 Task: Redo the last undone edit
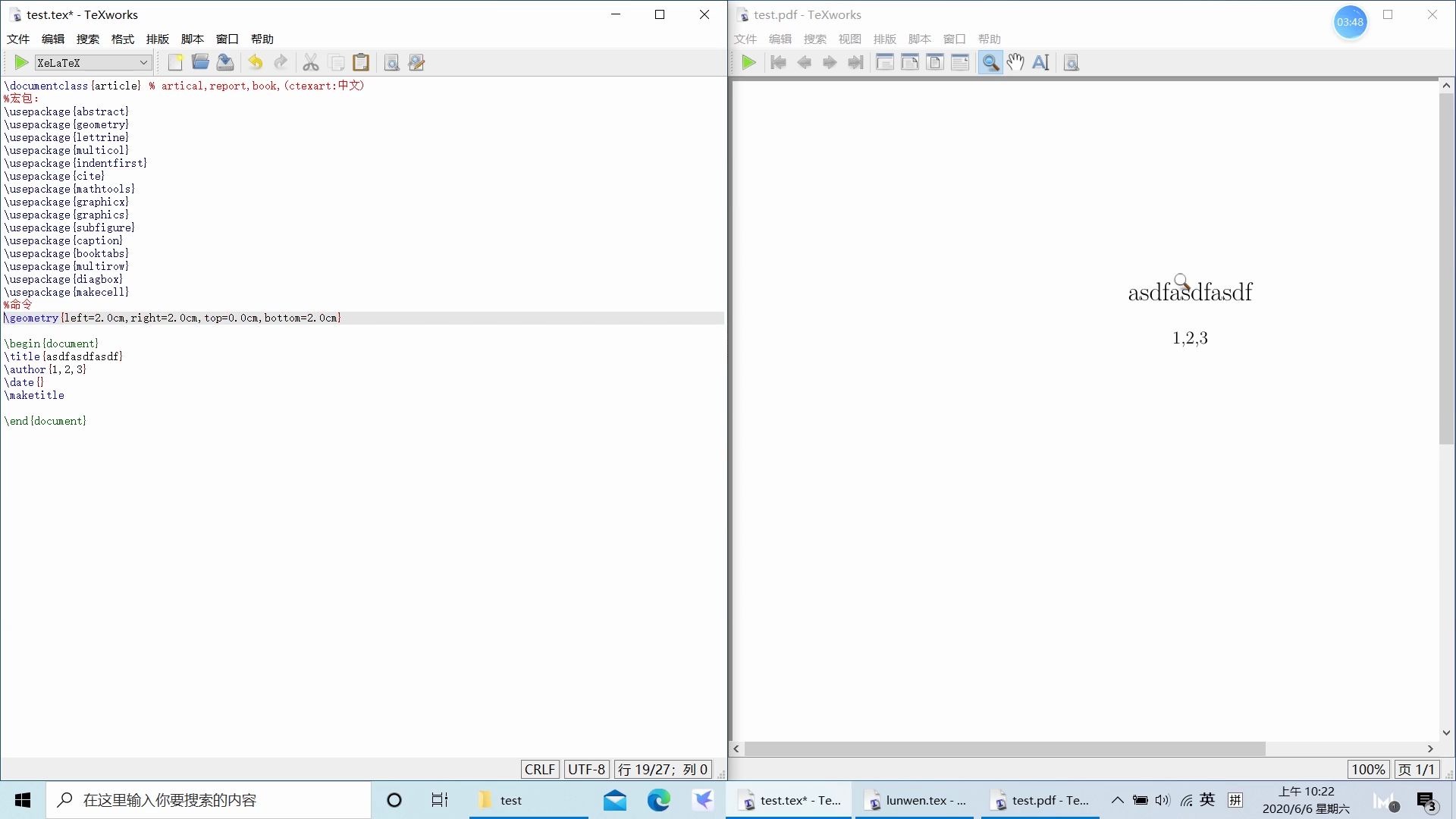281,63
